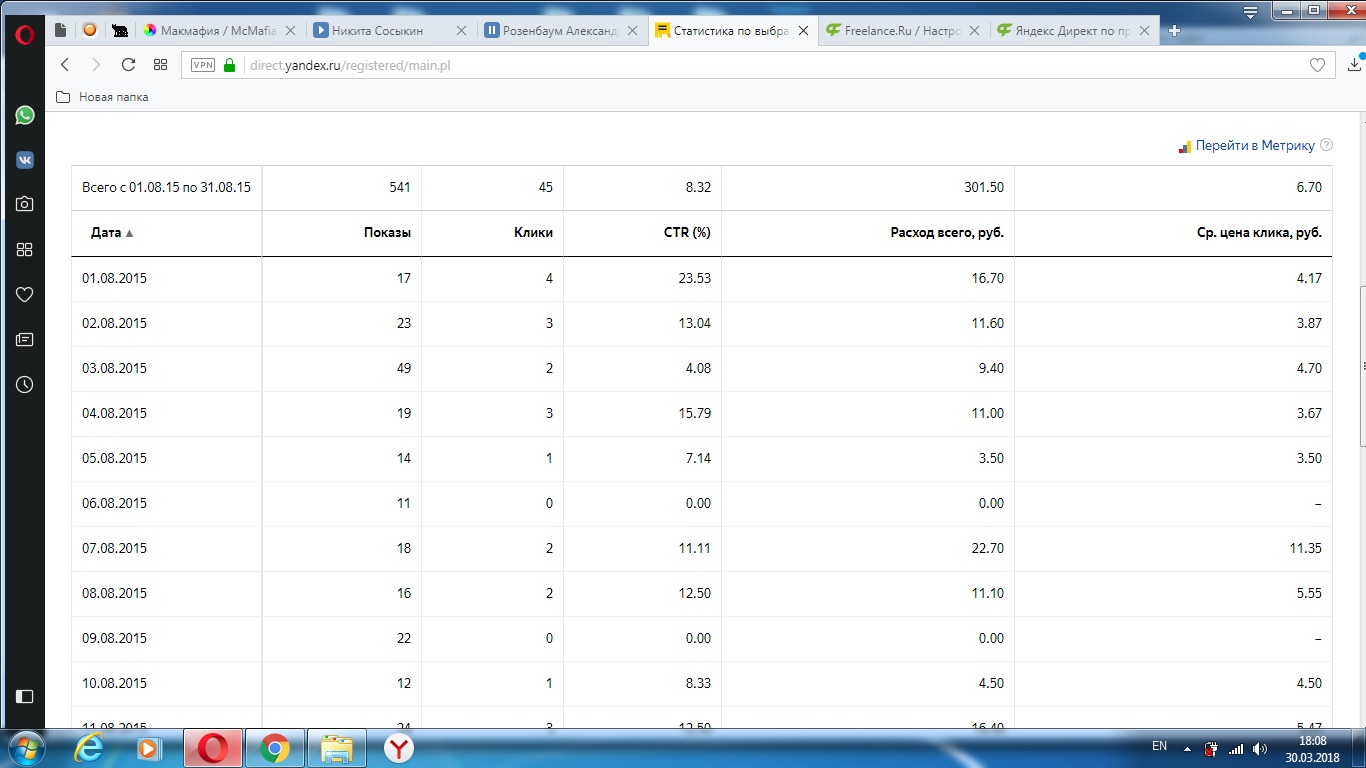
Task: Open Windows Explorer folder from taskbar
Action: [x=338, y=748]
